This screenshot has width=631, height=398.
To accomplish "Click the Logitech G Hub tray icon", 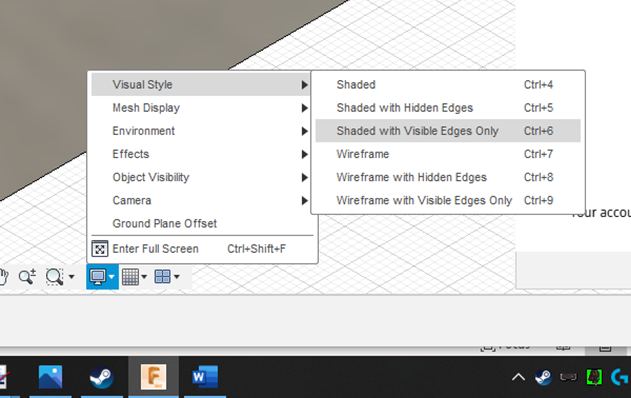I will point(620,377).
